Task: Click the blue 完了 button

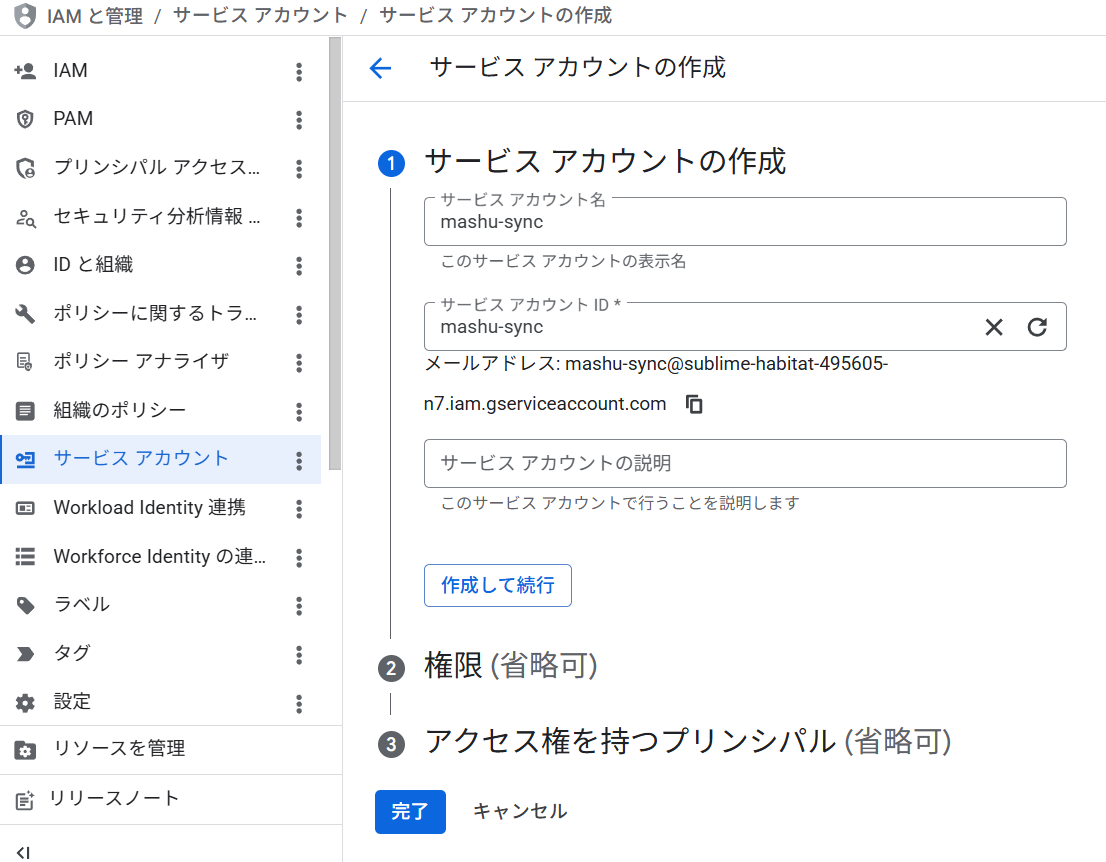Action: click(410, 812)
